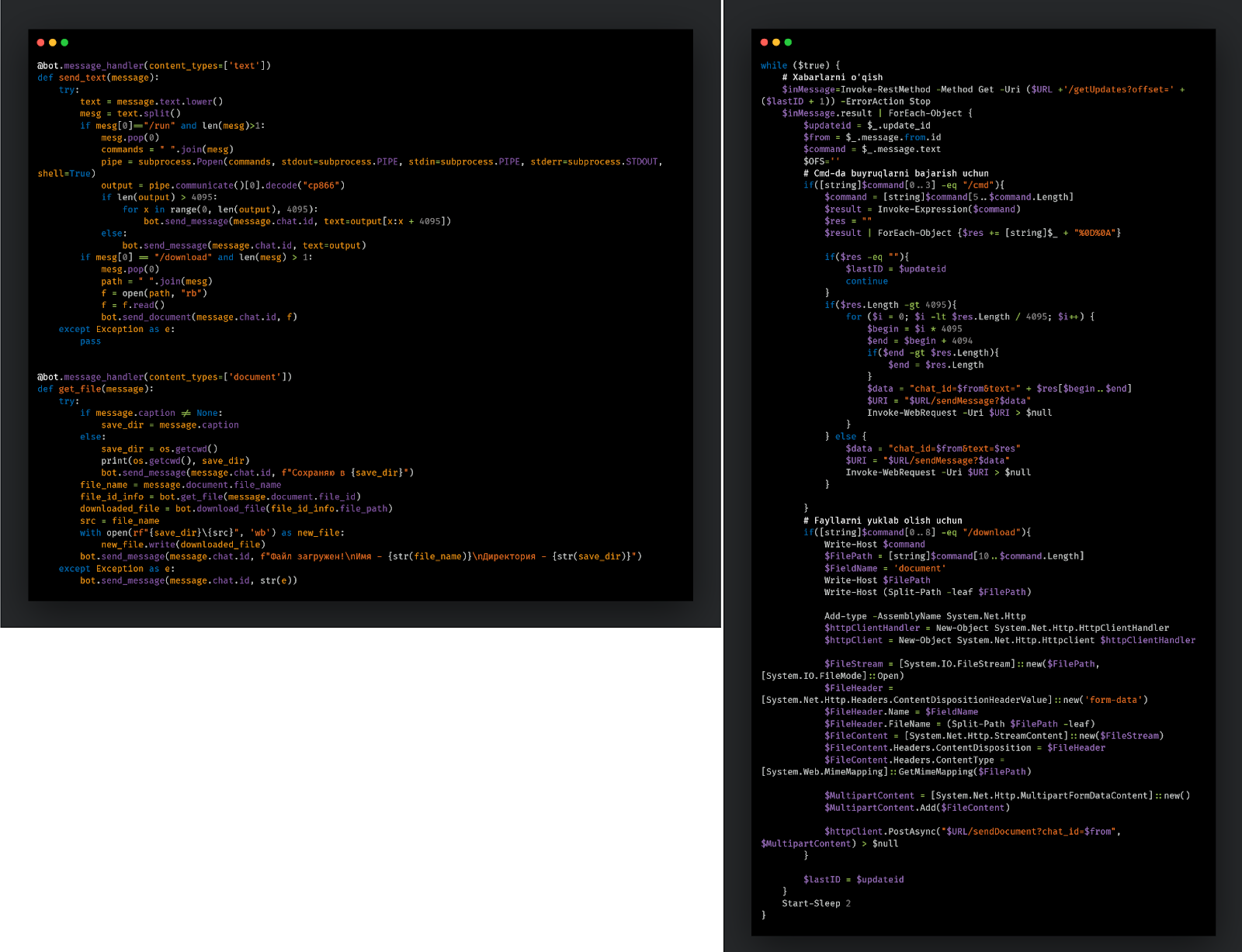The height and width of the screenshot is (952, 1242).
Task: Click the "downloaded_file = bot.download_file" line
Action: tap(236, 508)
